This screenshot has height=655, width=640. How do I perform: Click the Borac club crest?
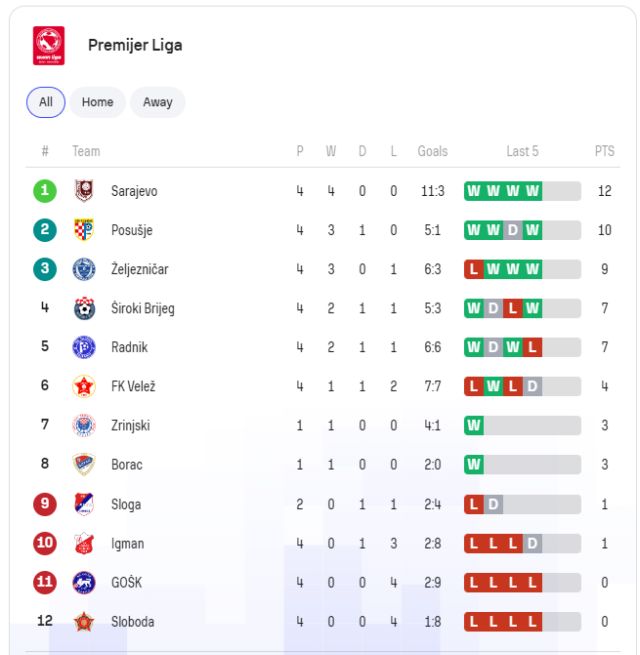[x=84, y=464]
